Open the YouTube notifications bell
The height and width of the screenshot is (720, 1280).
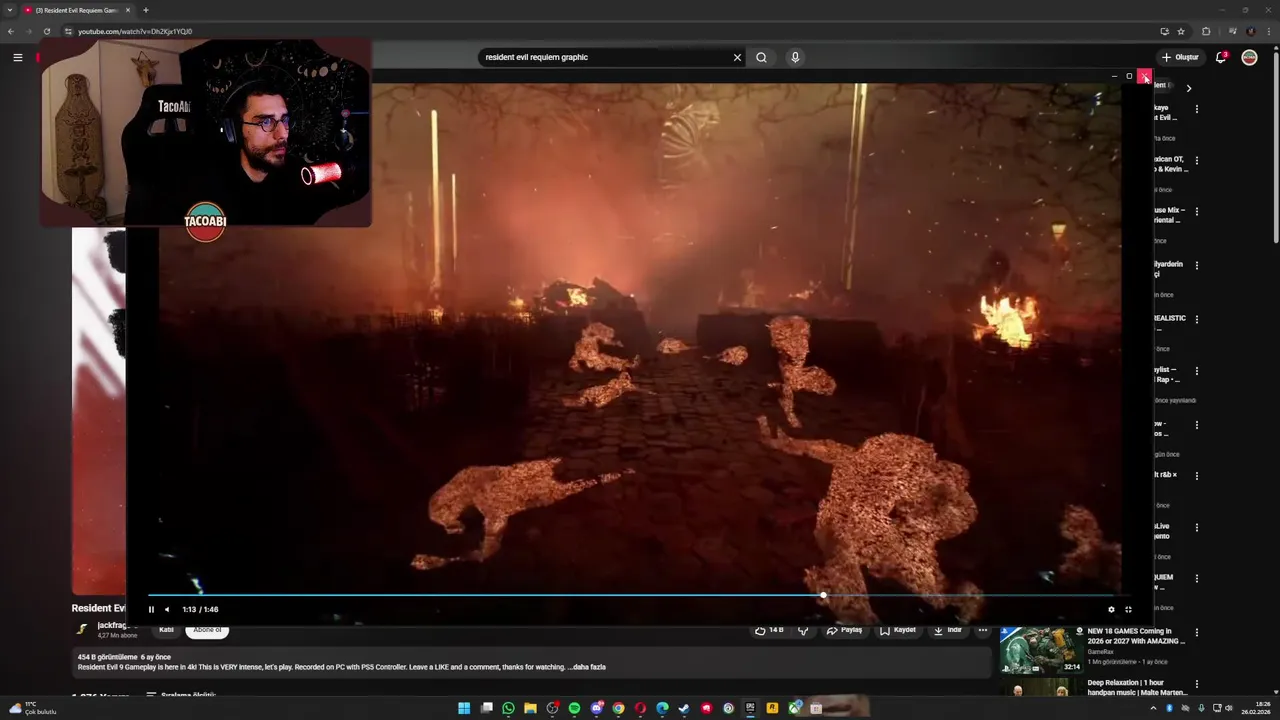click(1220, 57)
